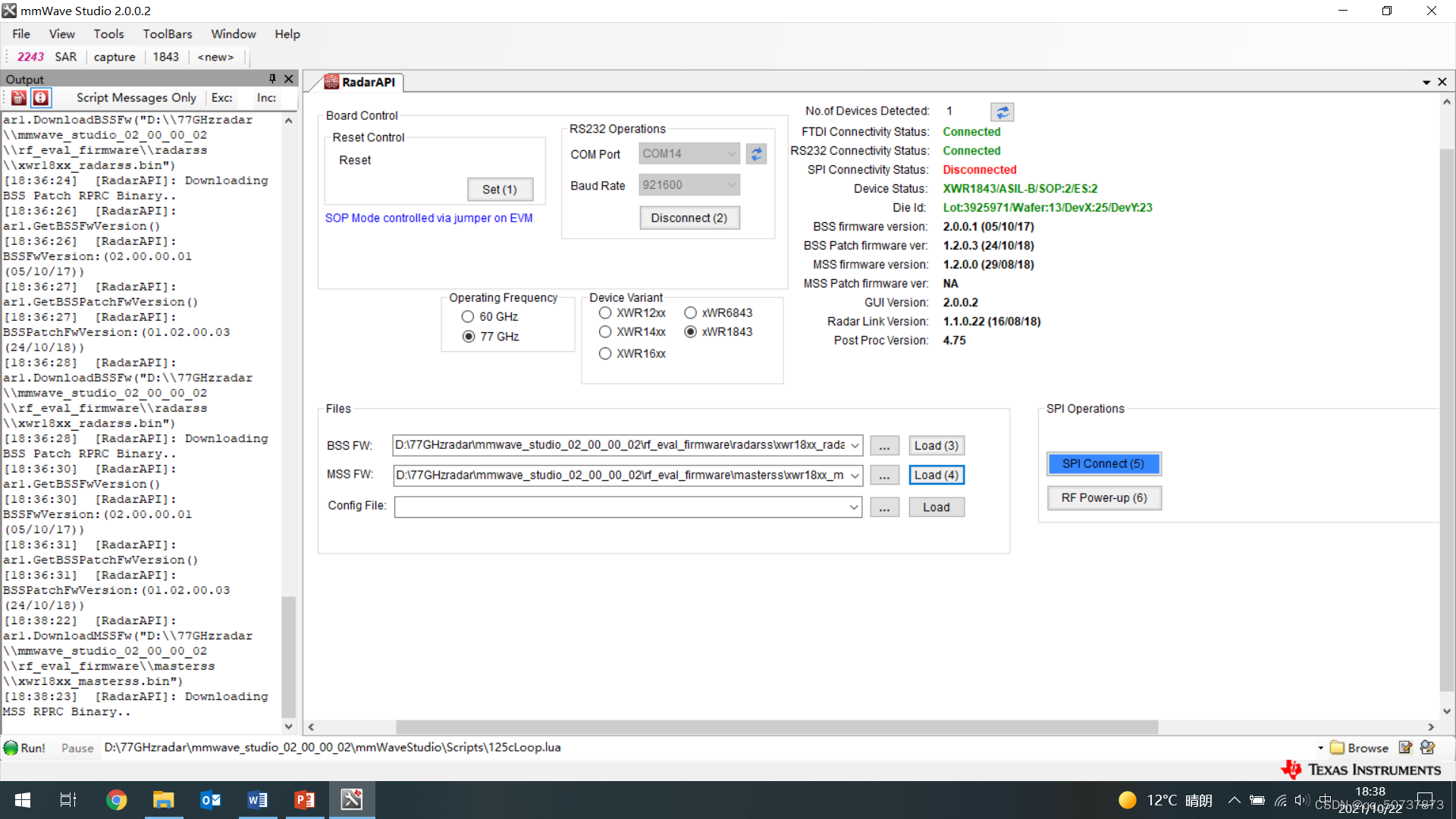
Task: Click the 2243 toolbar shortcut
Action: pos(30,57)
